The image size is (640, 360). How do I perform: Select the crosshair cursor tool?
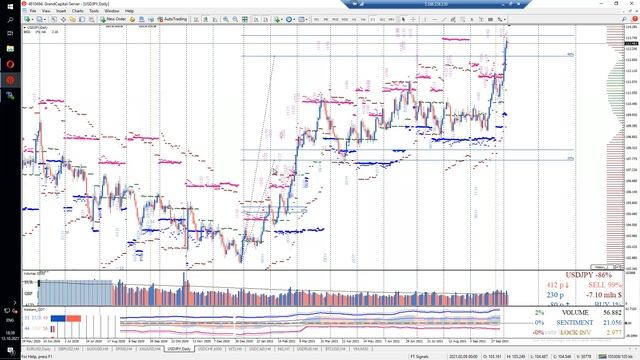412,19
